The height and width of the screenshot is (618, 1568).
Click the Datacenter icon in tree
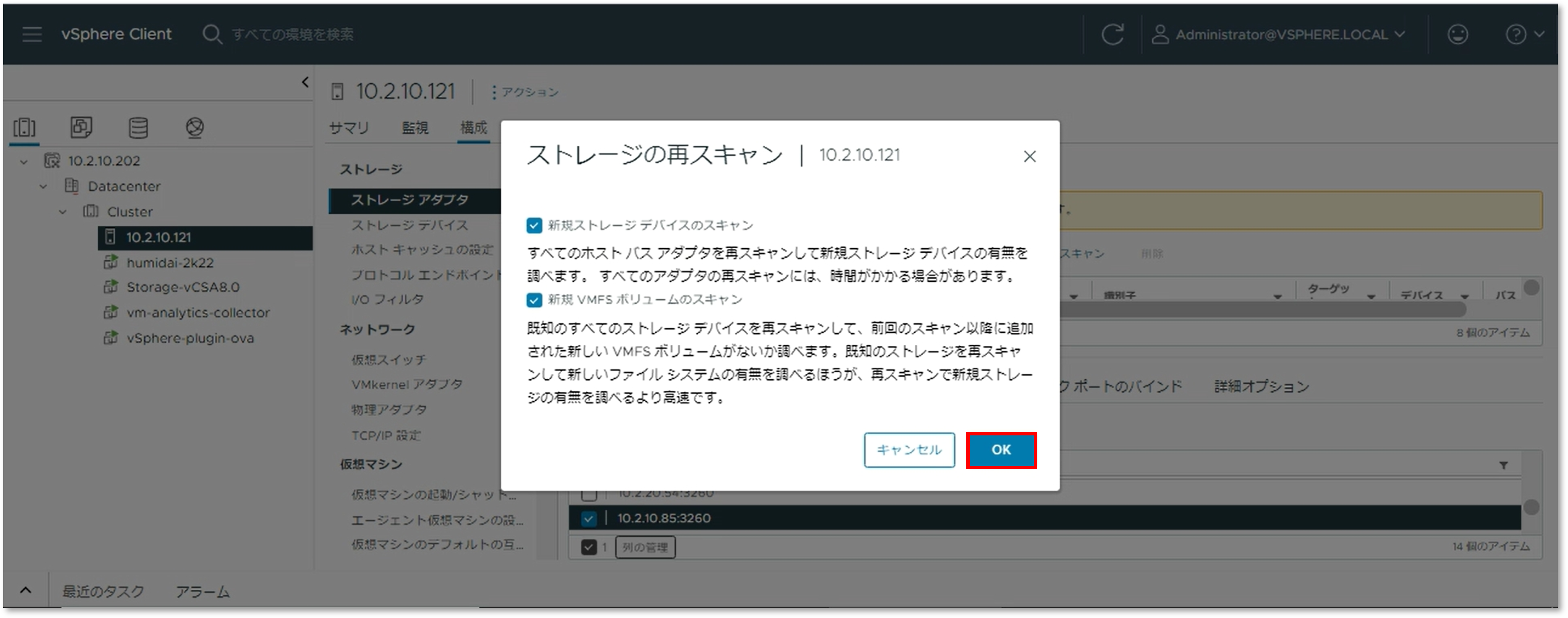(72, 185)
